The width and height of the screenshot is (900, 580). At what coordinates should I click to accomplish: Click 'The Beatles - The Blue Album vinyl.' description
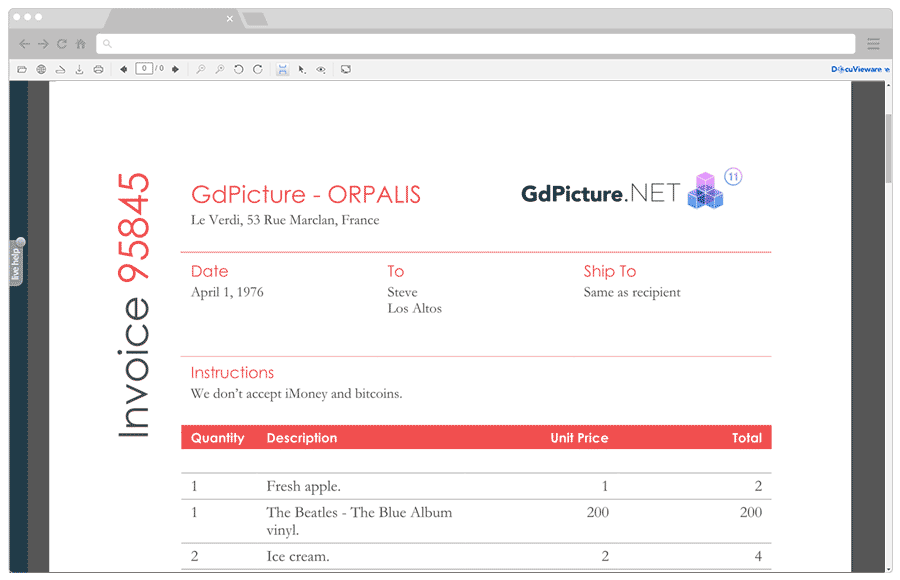click(359, 521)
